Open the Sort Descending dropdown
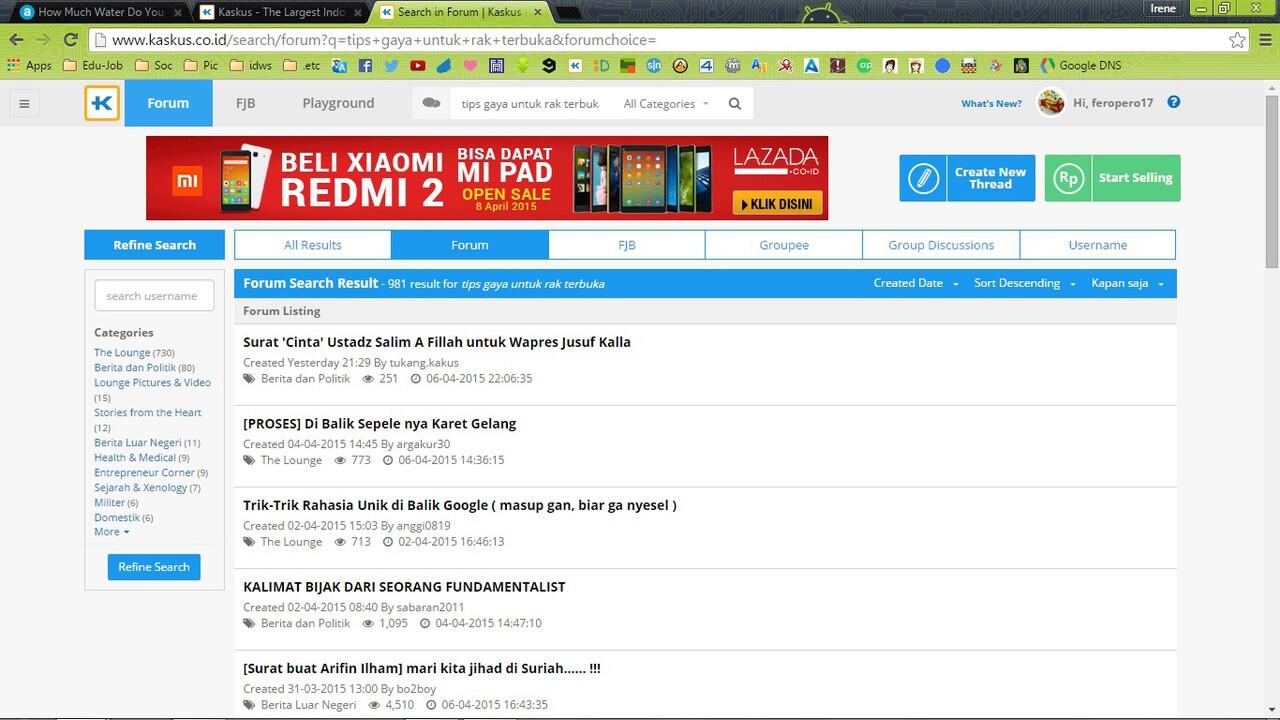 tap(1025, 283)
